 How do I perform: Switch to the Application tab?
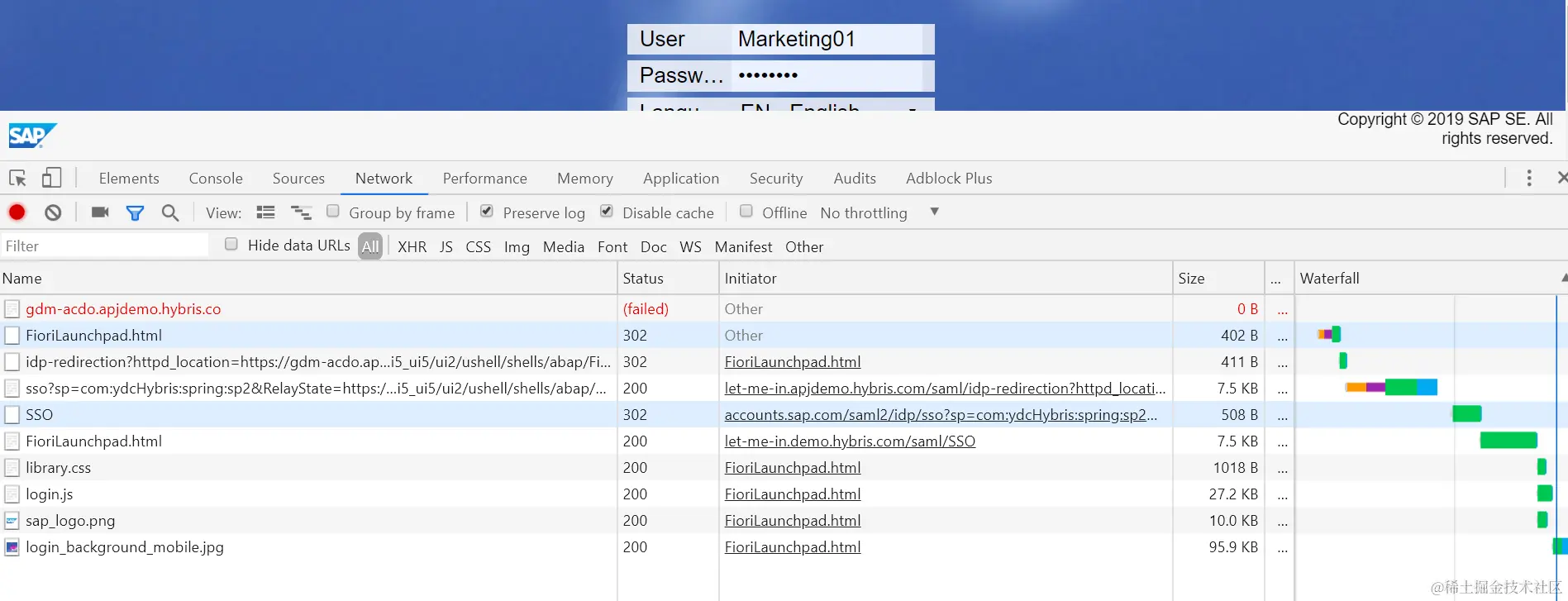coord(681,178)
